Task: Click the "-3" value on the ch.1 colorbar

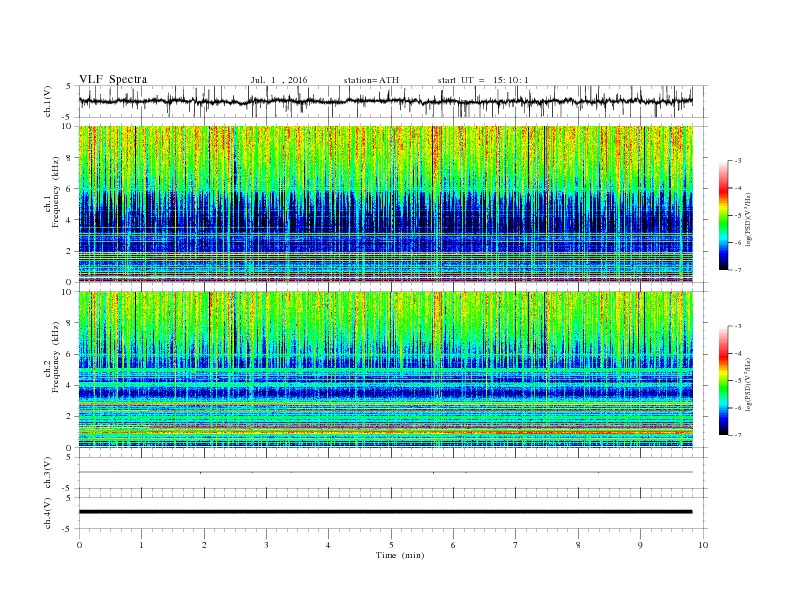Action: click(x=737, y=161)
